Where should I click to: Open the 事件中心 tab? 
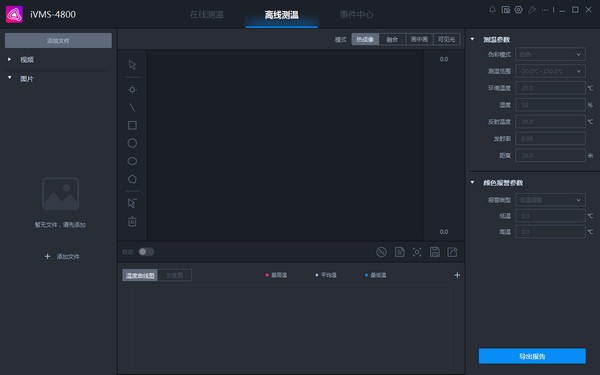pos(356,15)
